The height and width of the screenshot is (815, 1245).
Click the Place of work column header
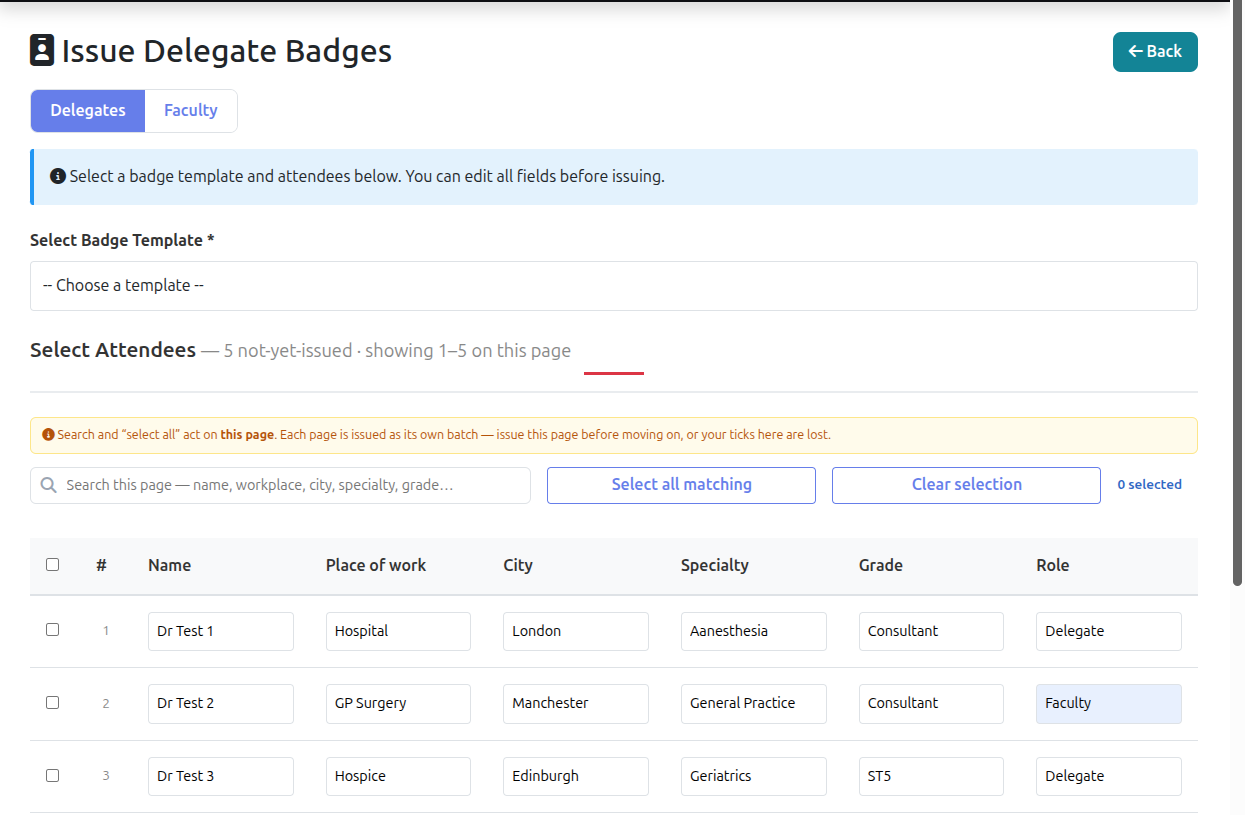click(x=376, y=566)
